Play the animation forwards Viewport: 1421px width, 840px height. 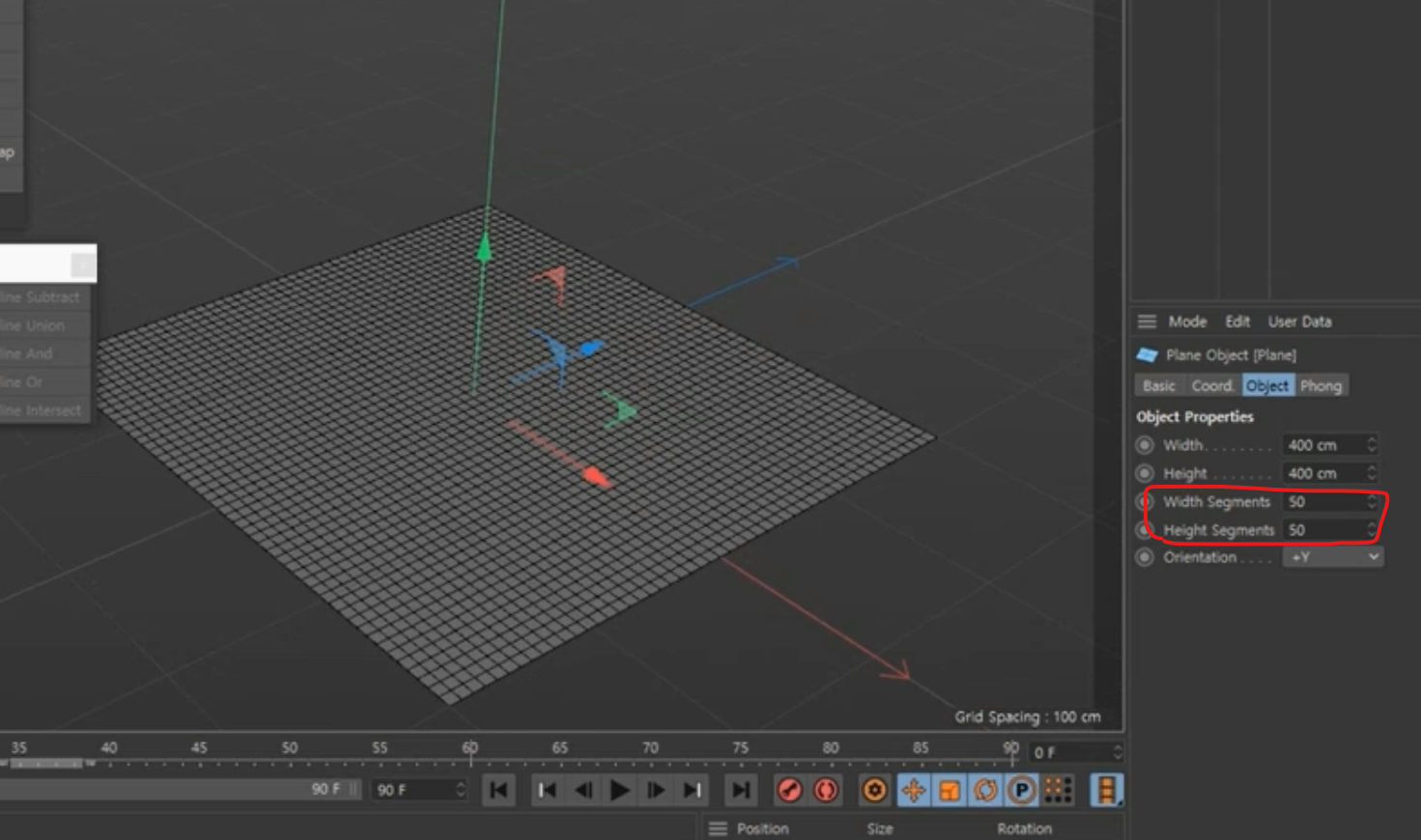[619, 790]
